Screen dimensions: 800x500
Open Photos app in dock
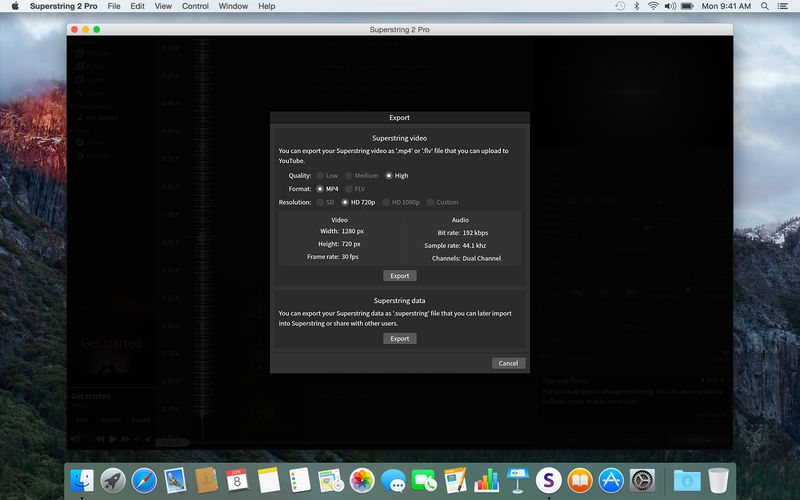[362, 480]
